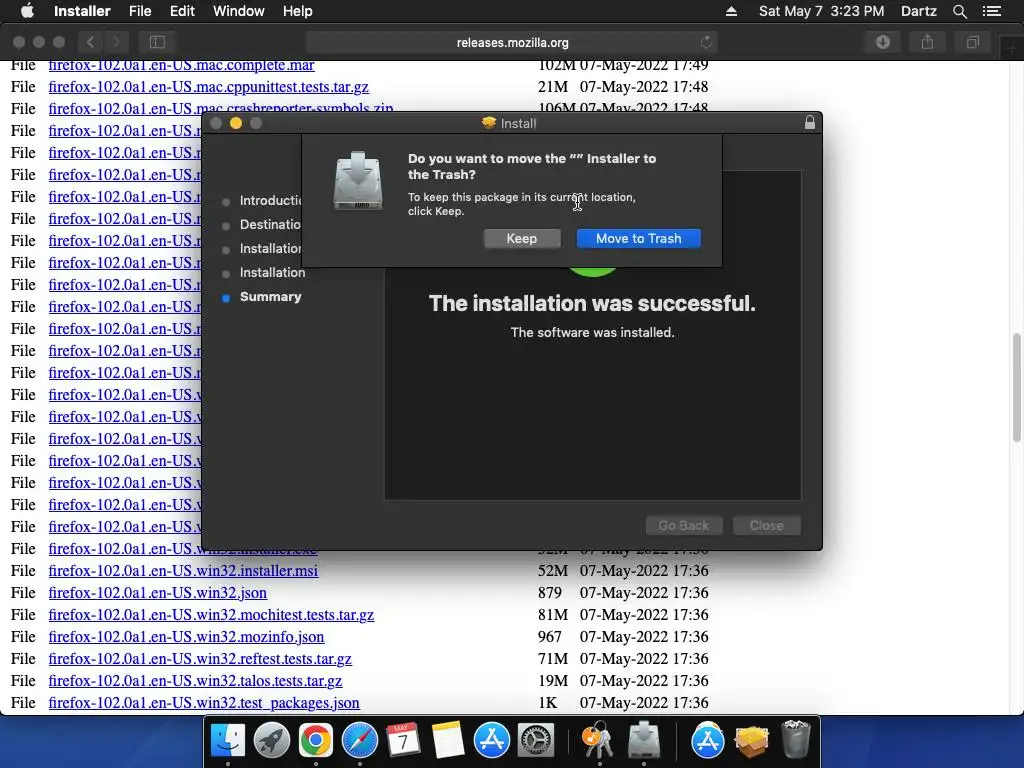The image size is (1024, 768).
Task: Click the 21M size for mac.cppunittest
Action: click(552, 86)
